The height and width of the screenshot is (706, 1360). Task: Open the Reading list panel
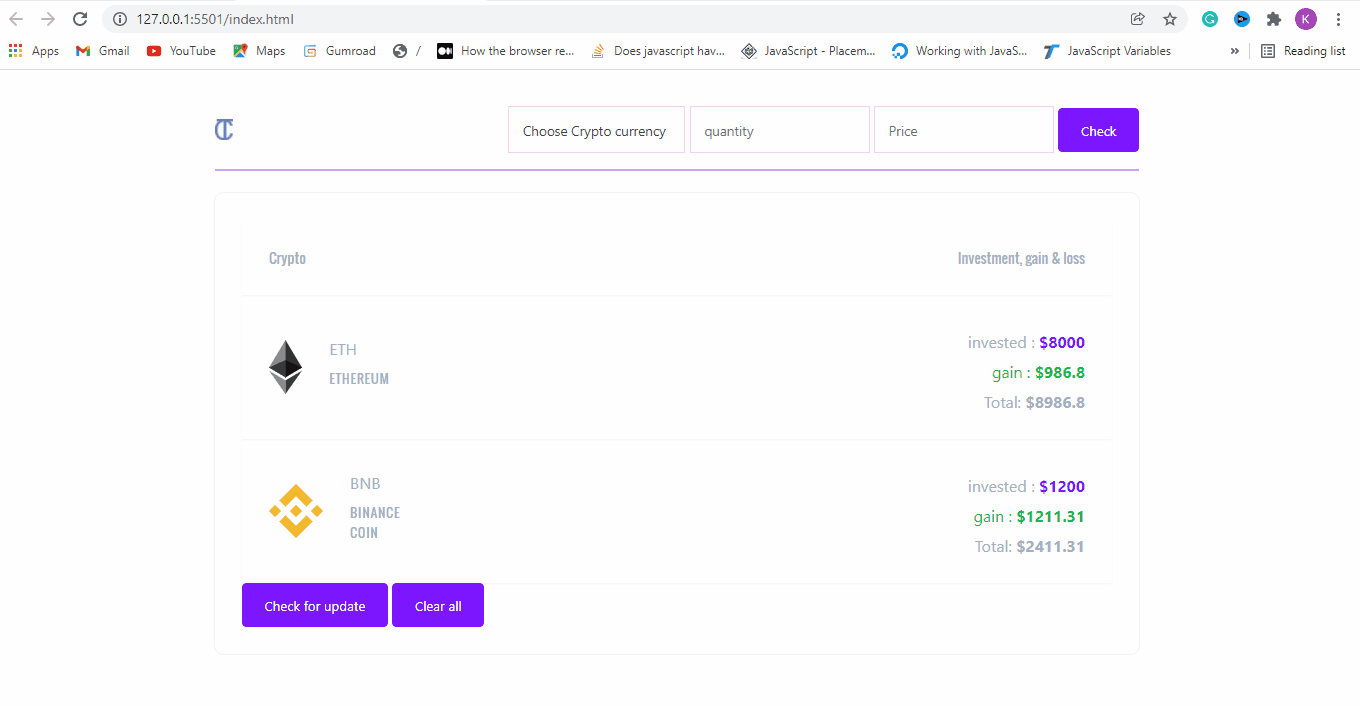1303,51
